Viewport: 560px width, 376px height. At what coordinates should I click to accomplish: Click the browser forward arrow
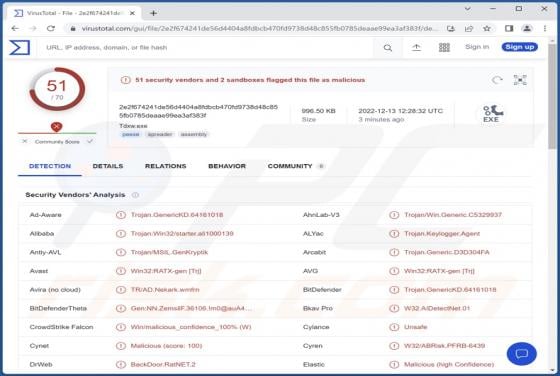33,28
